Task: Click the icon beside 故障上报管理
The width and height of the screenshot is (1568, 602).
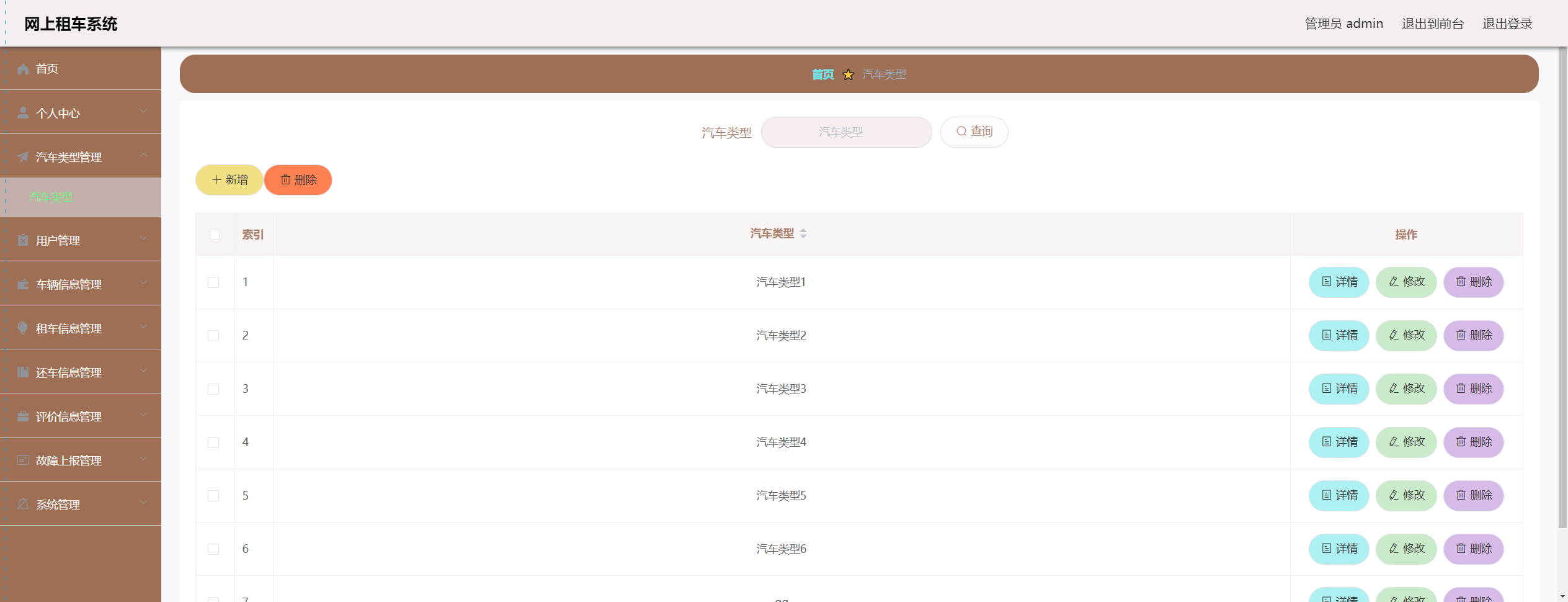Action: point(23,460)
